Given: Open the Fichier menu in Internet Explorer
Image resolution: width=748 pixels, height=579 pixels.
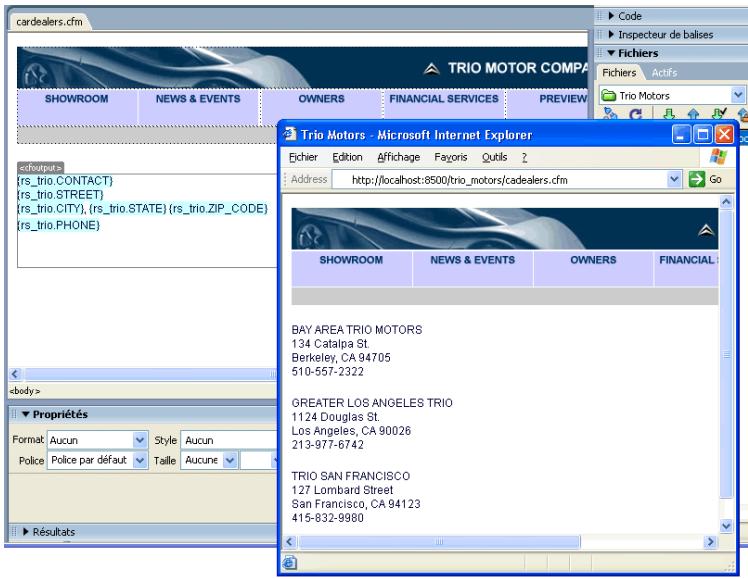Looking at the screenshot, I should click(303, 157).
